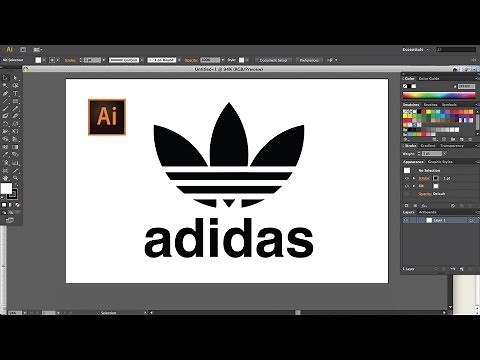This screenshot has width=480, height=360.
Task: Click the color spectrum bar in the Color panel
Action: tap(439, 95)
